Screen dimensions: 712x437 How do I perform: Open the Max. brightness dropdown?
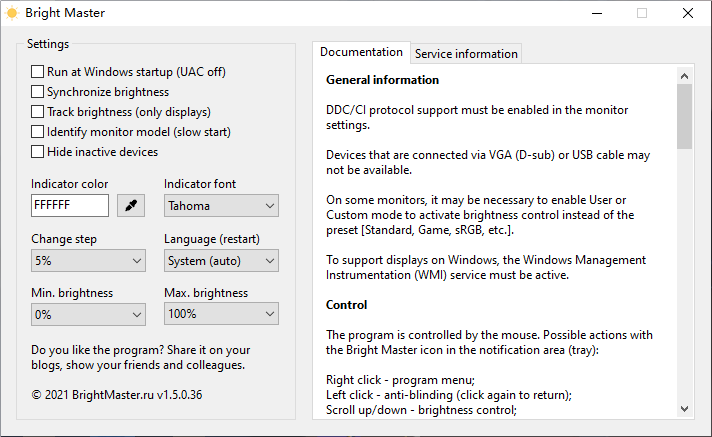221,314
